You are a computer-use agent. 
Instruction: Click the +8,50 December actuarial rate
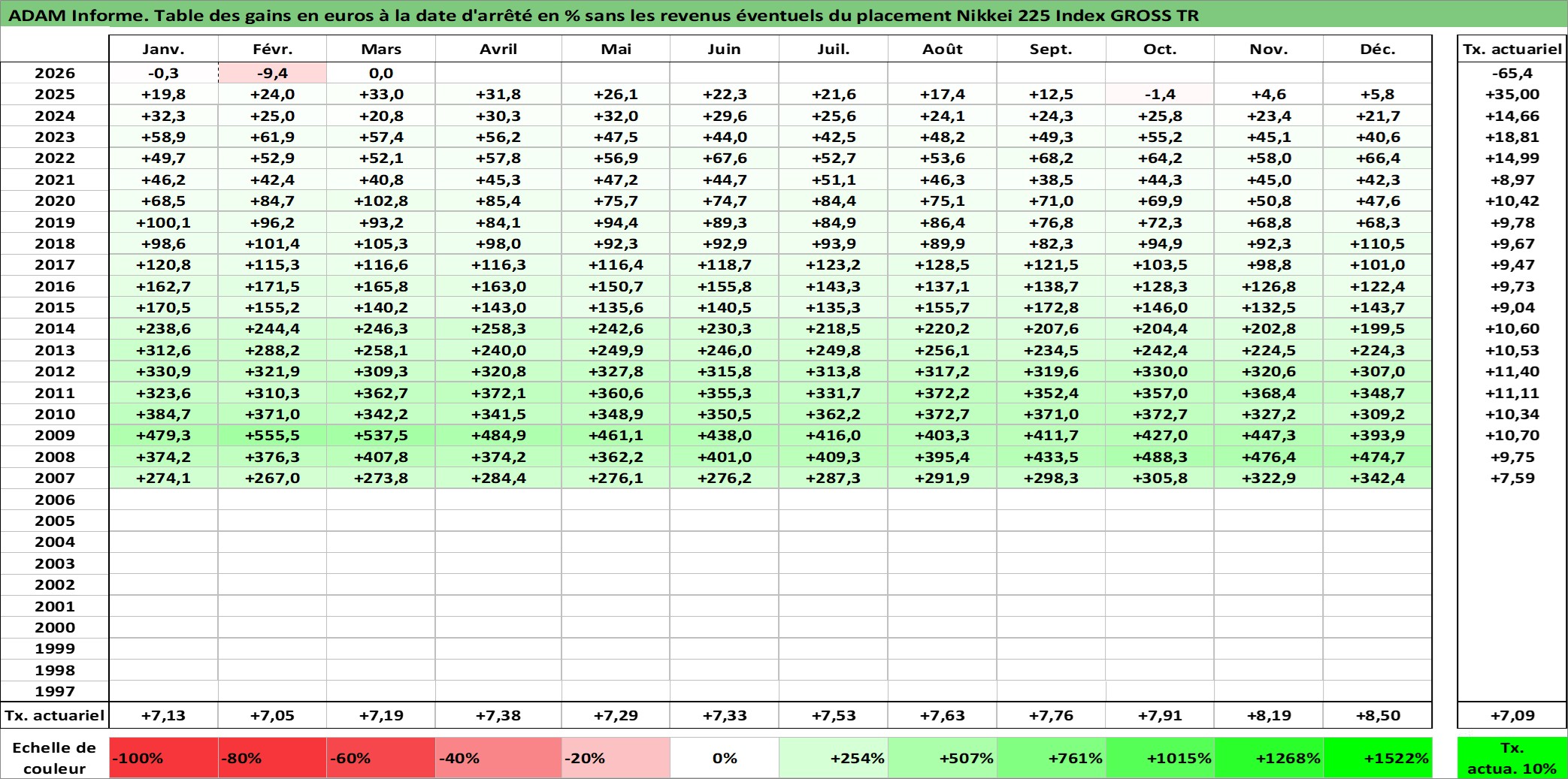click(x=1377, y=715)
